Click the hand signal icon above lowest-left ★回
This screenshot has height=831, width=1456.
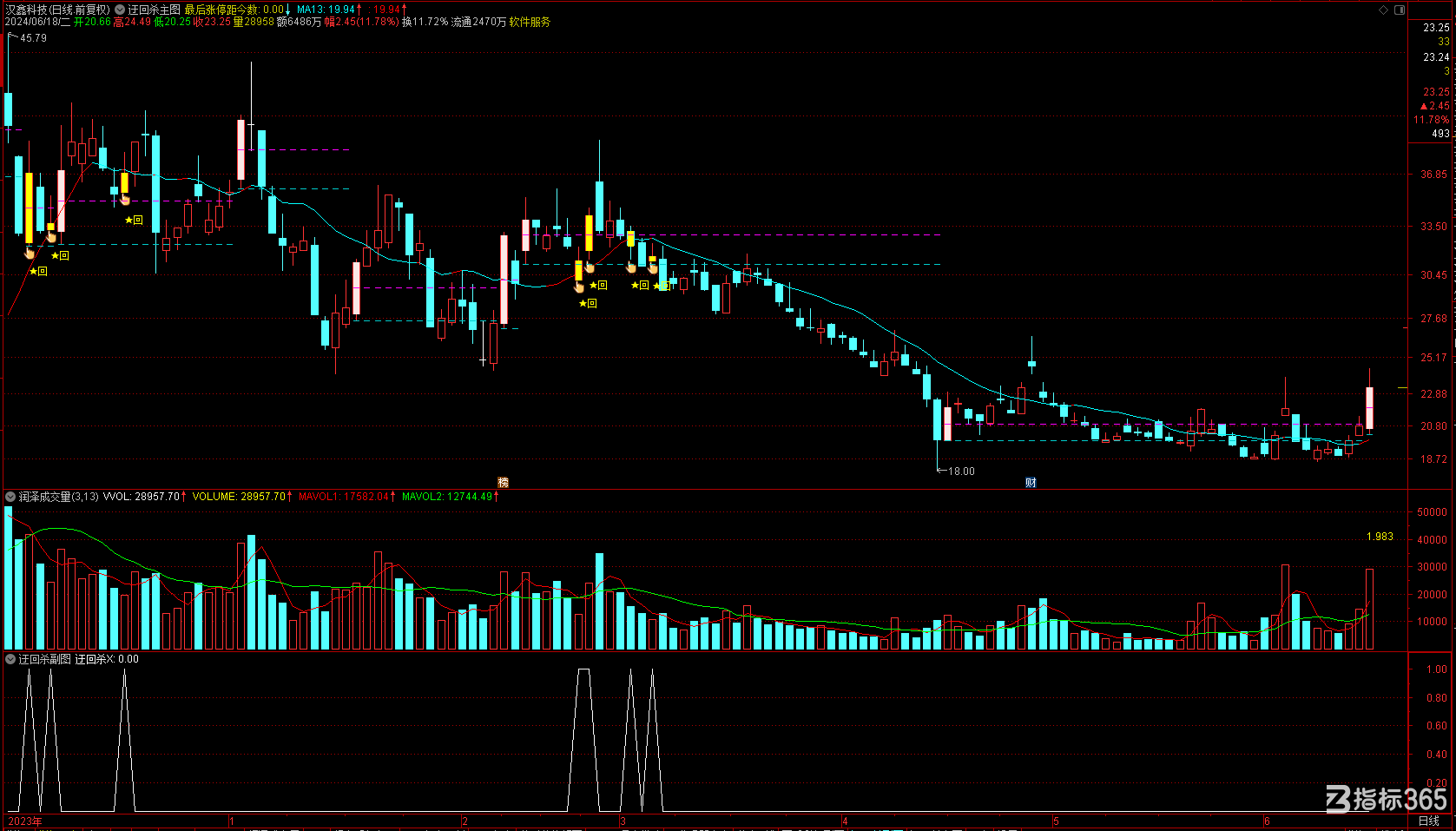click(30, 253)
